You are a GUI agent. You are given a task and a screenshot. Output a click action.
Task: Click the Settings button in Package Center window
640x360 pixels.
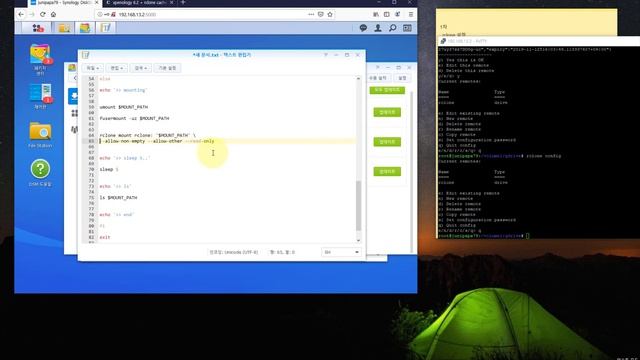402,78
